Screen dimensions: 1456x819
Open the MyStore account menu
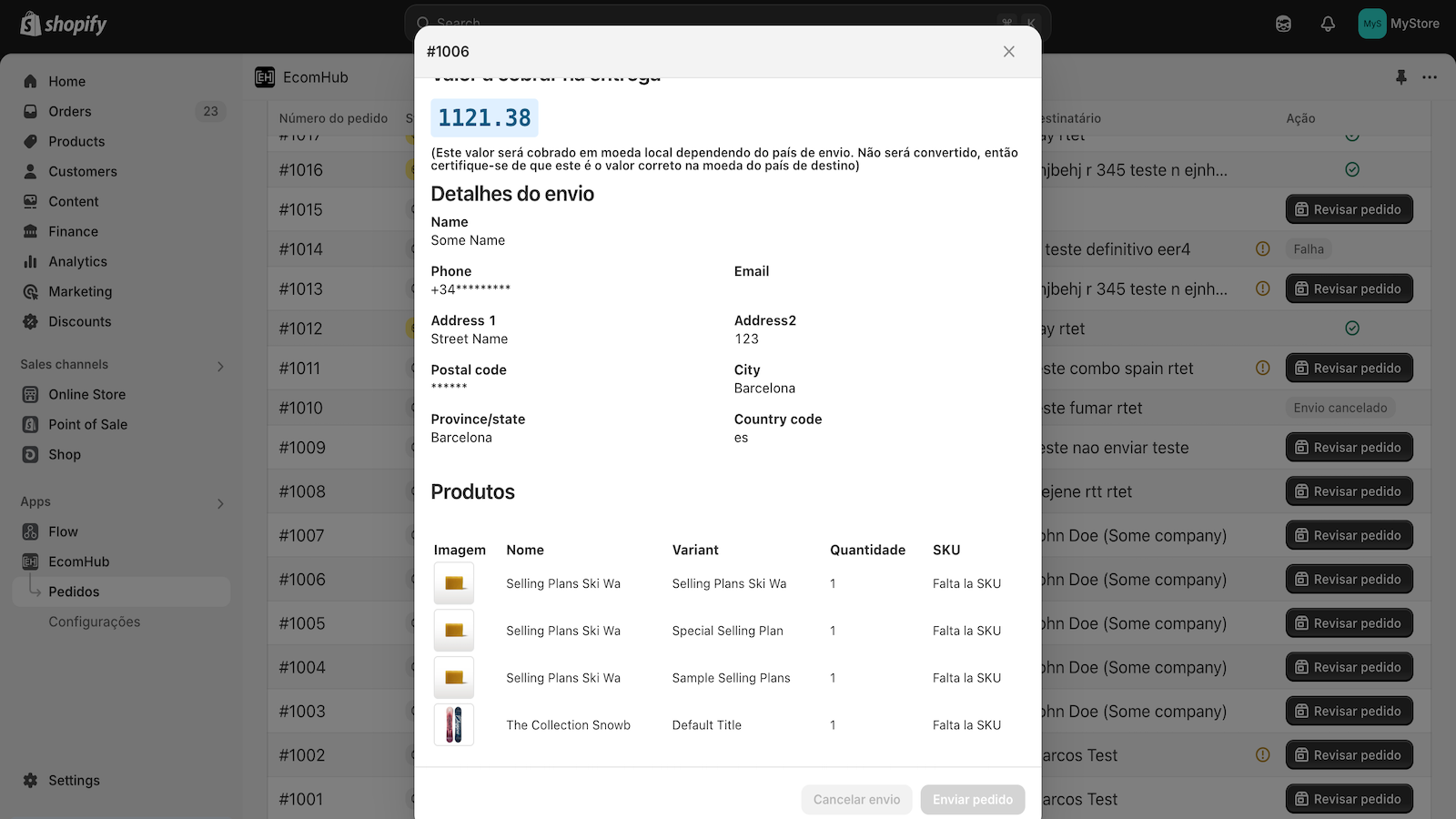tap(1399, 24)
